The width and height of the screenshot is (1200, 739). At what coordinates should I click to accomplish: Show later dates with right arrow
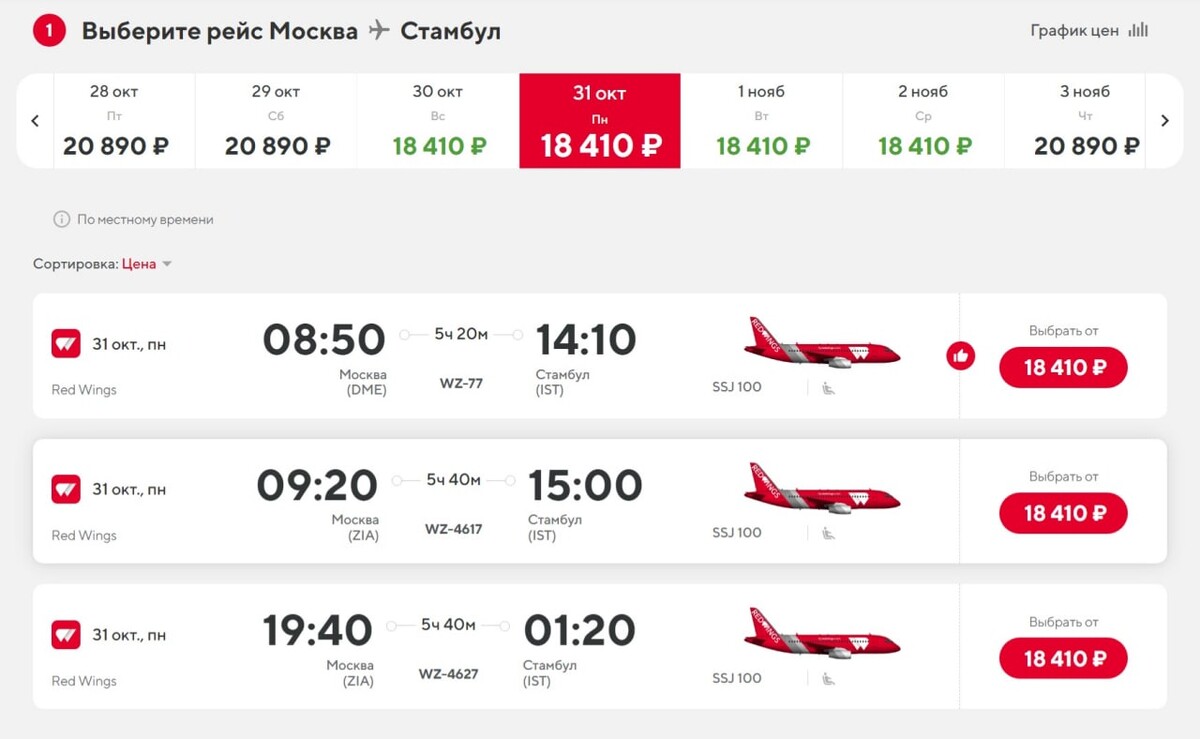[1165, 121]
